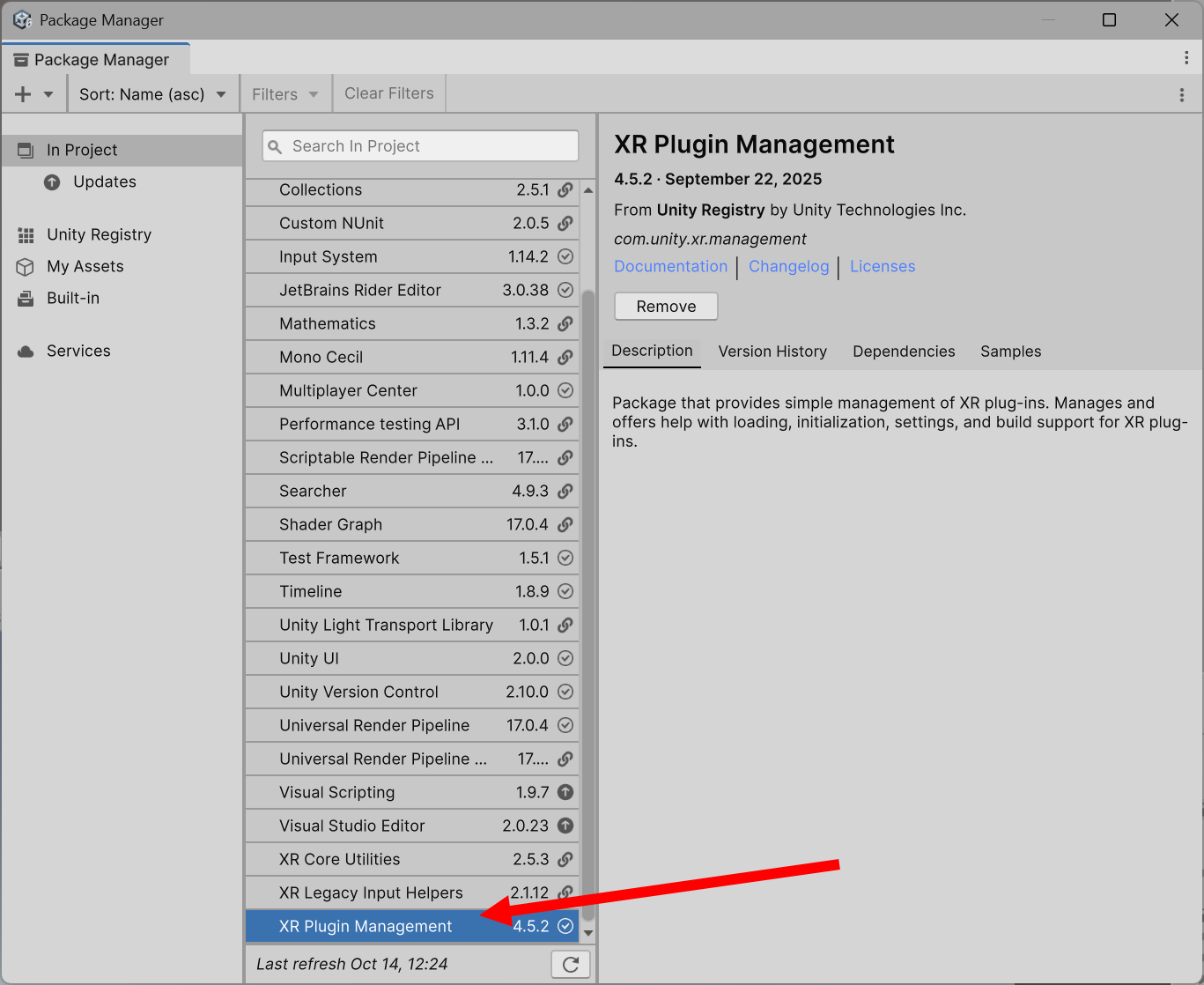Select the Multiplayer Center package
The height and width of the screenshot is (985, 1204).
tap(412, 390)
